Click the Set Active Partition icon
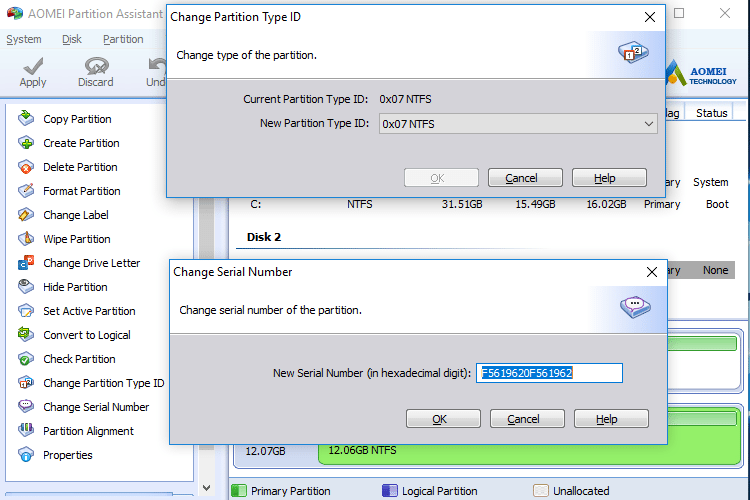 click(26, 311)
